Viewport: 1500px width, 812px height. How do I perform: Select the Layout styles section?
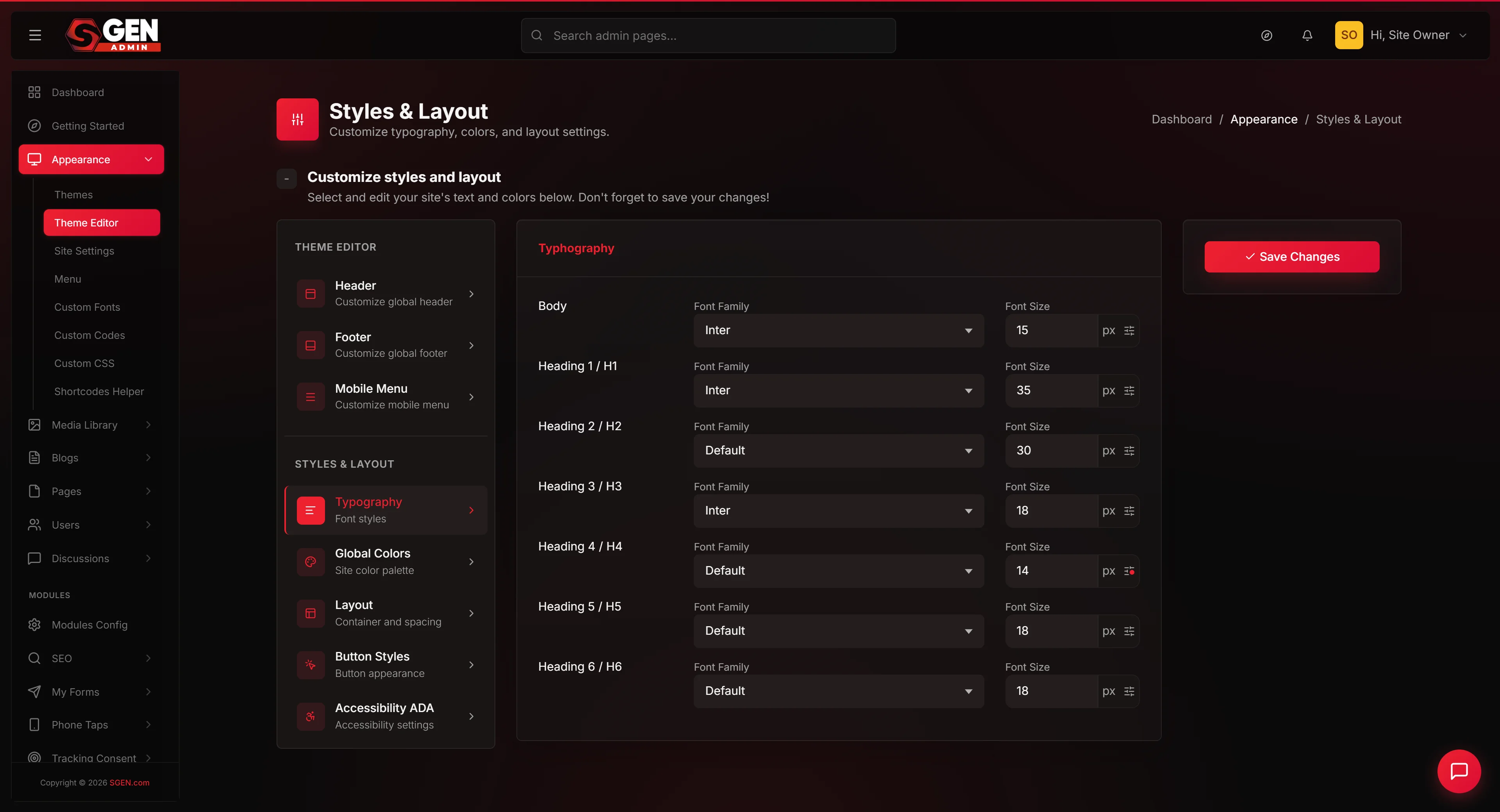point(386,614)
